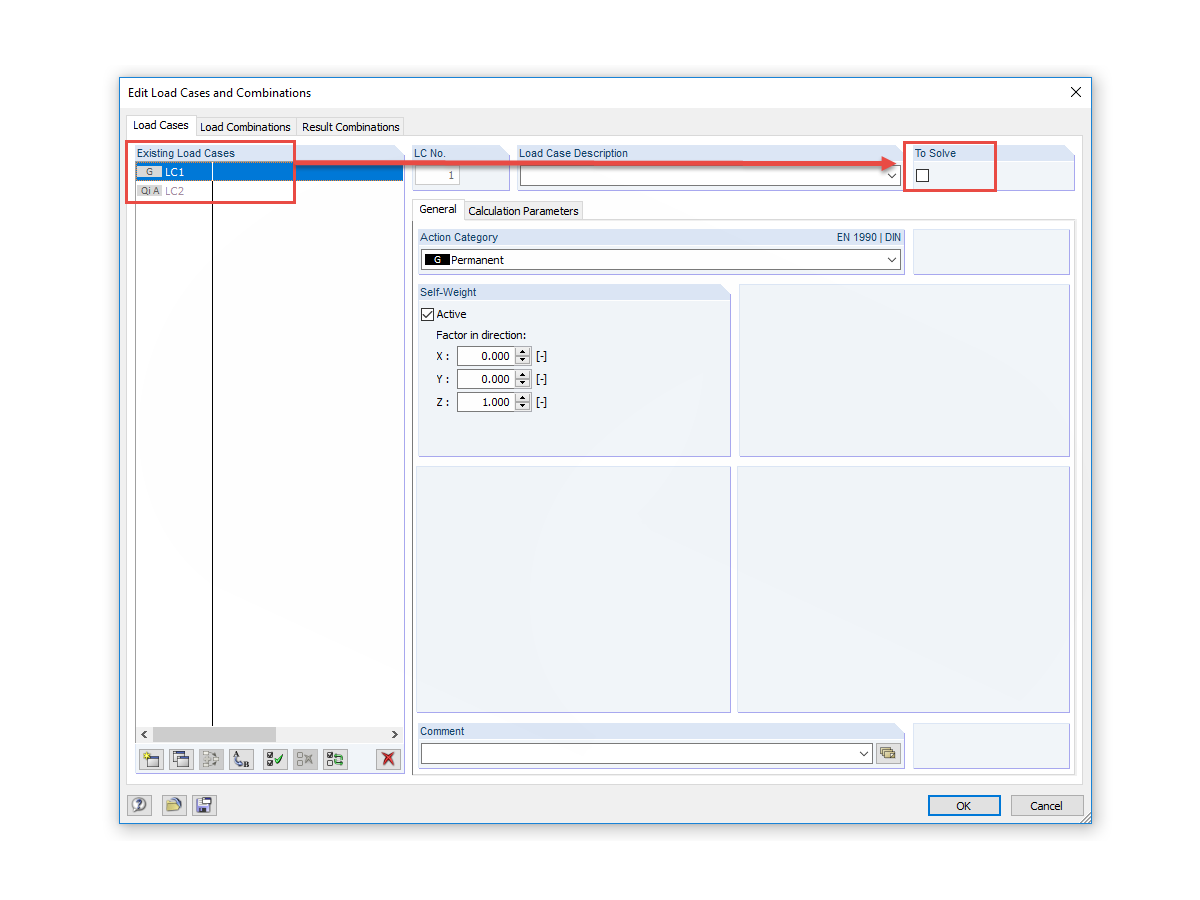Click the EN 1990 | DIN label
This screenshot has height=900, width=1200.
click(x=869, y=237)
